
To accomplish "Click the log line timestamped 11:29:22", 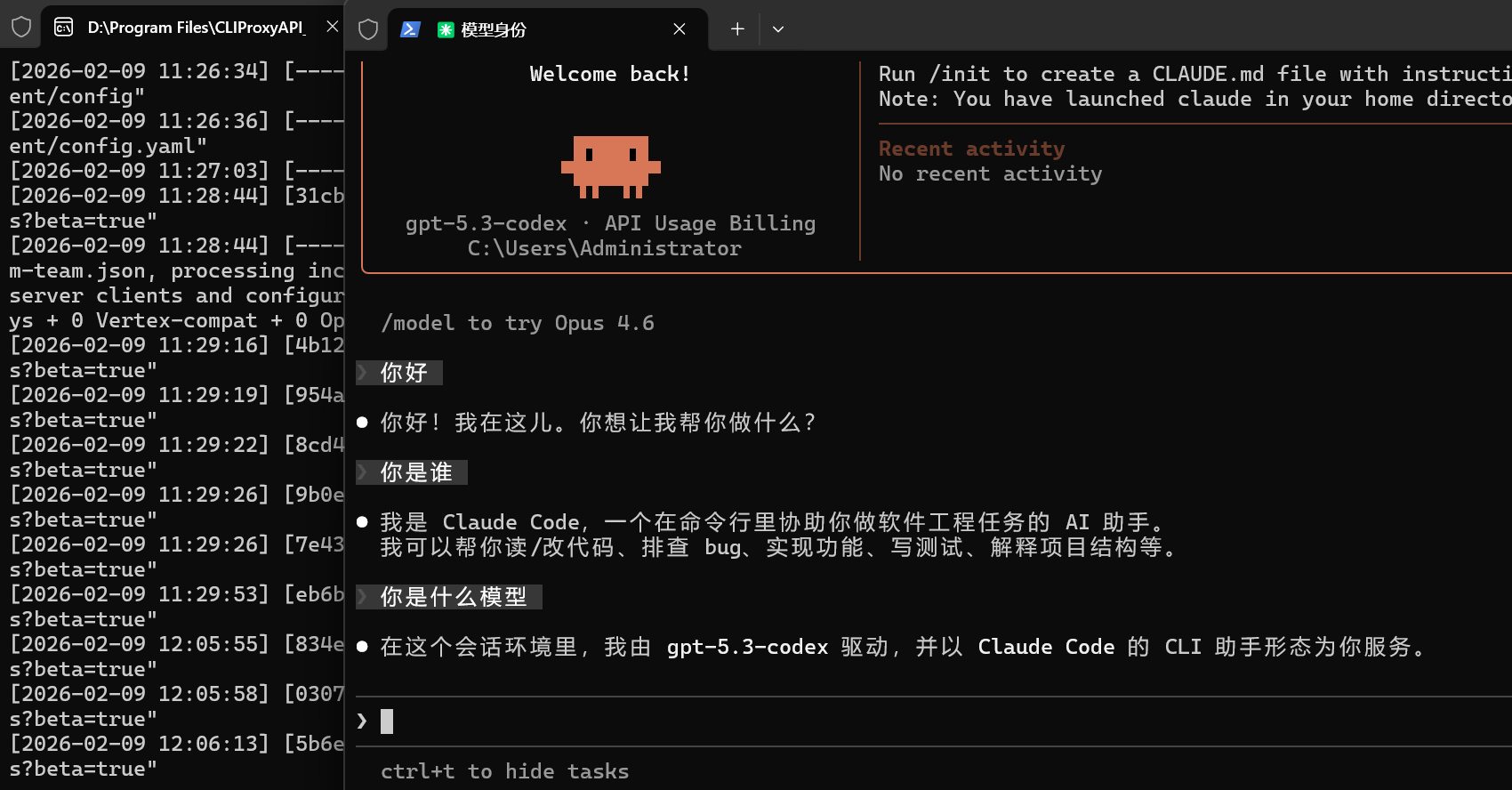I will [176, 444].
